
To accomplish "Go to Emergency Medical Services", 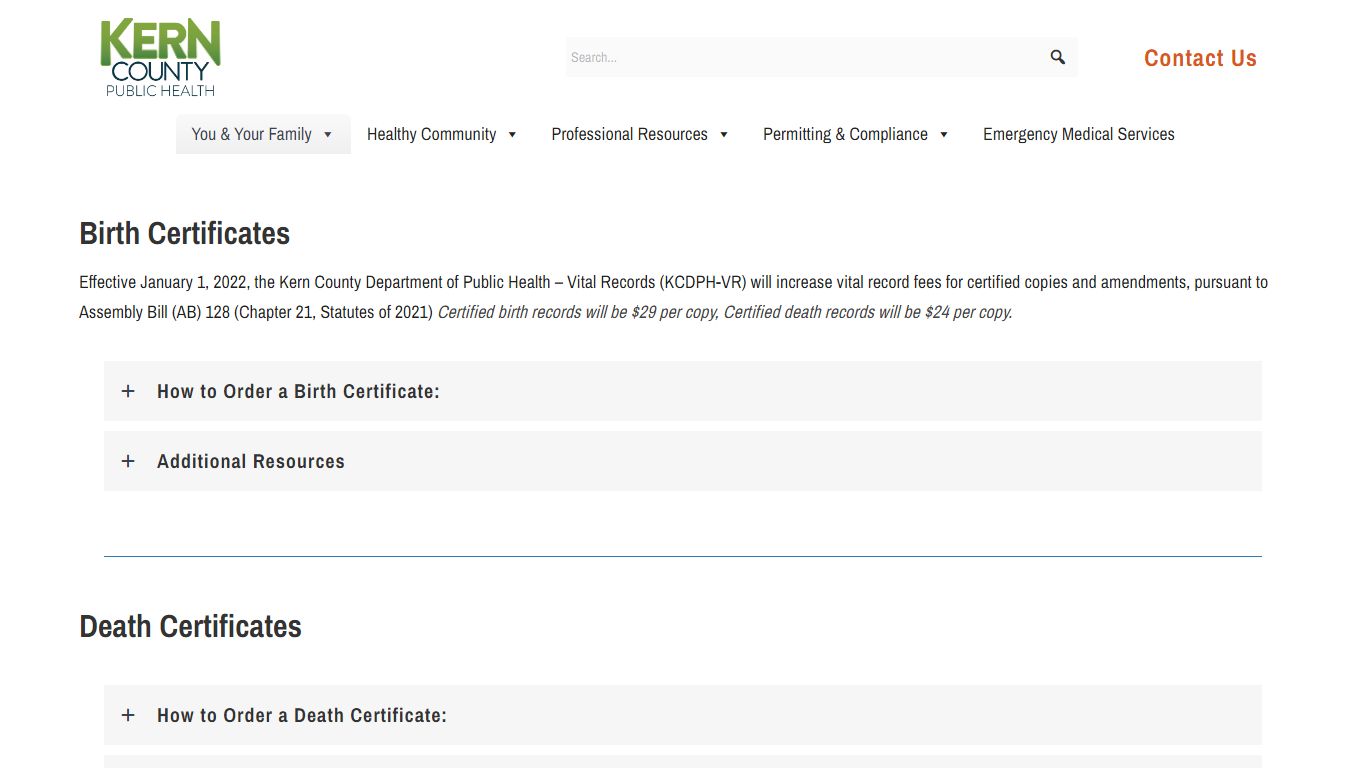I will (x=1079, y=134).
